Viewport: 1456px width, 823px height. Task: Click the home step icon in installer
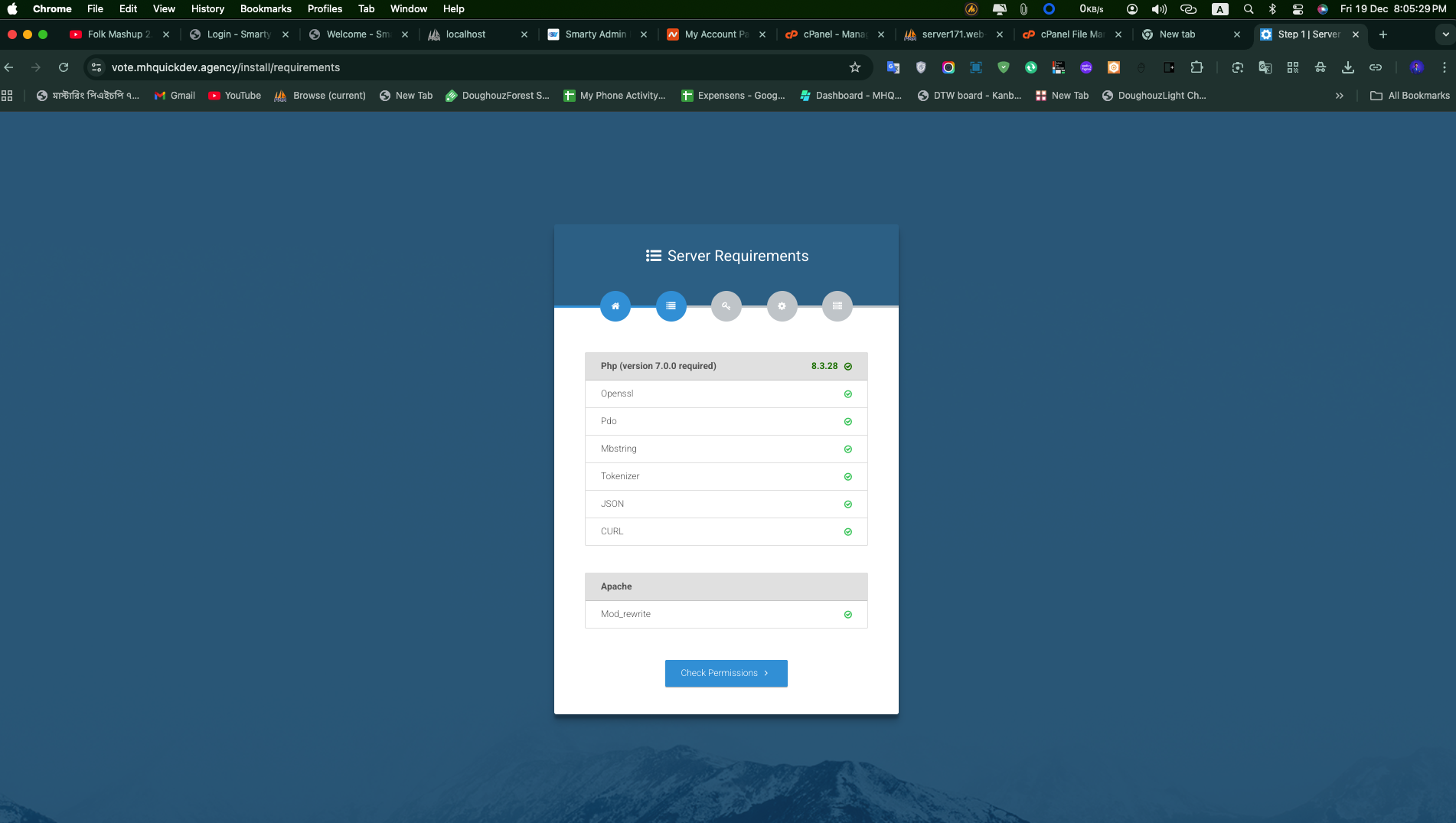(x=615, y=306)
